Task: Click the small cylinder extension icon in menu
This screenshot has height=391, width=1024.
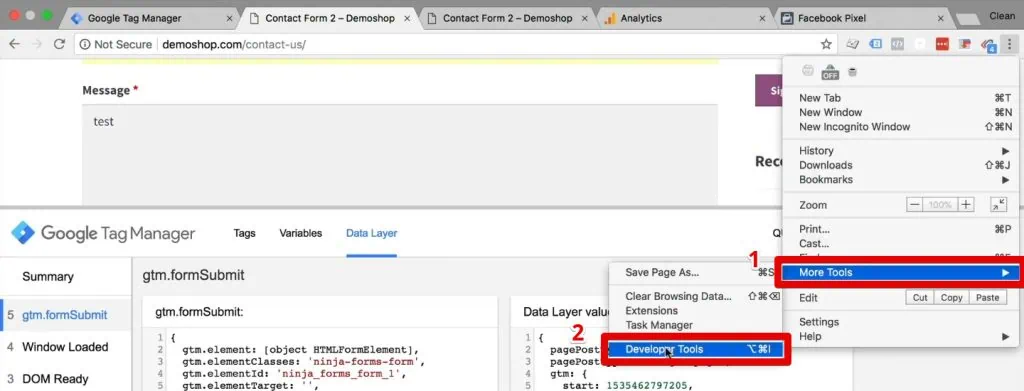Action: (x=852, y=72)
